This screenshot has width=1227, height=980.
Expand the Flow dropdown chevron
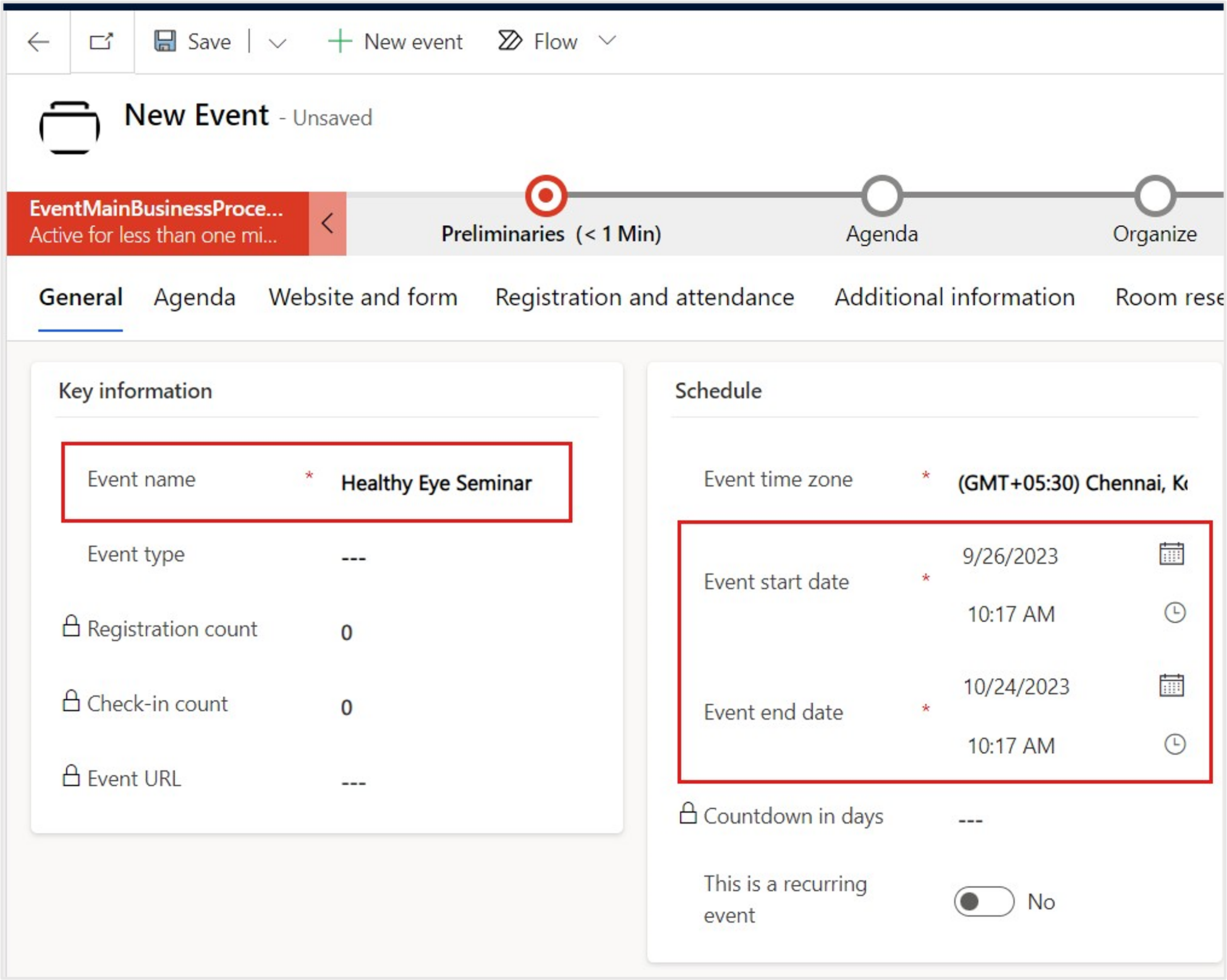coord(607,40)
